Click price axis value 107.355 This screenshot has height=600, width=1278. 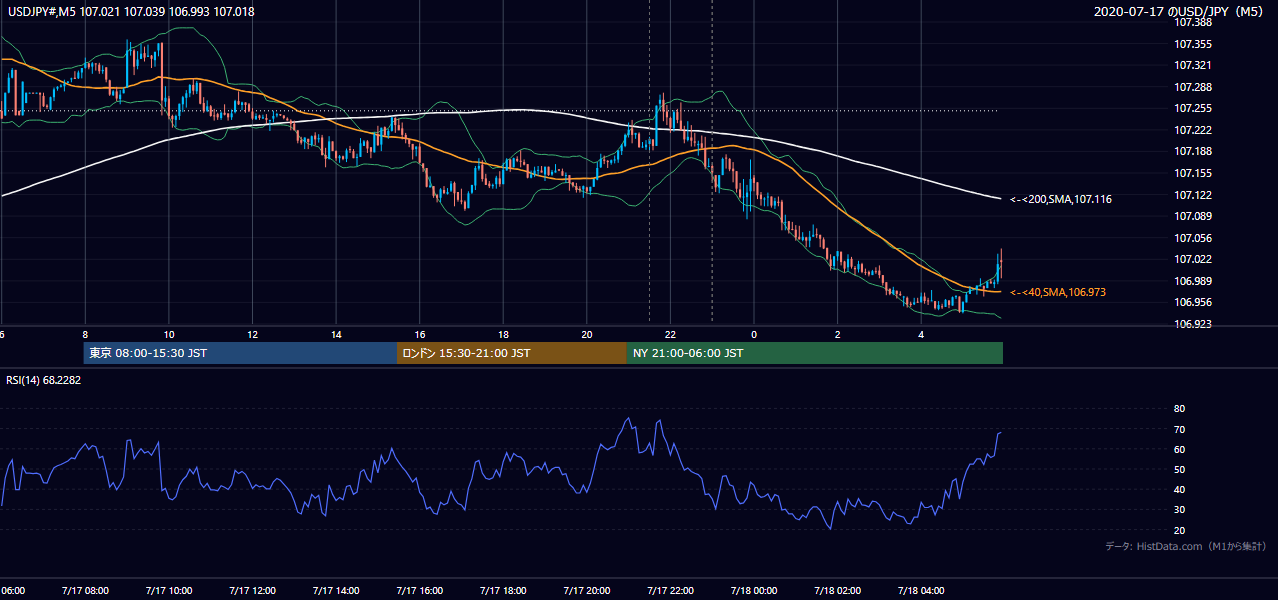[1193, 44]
